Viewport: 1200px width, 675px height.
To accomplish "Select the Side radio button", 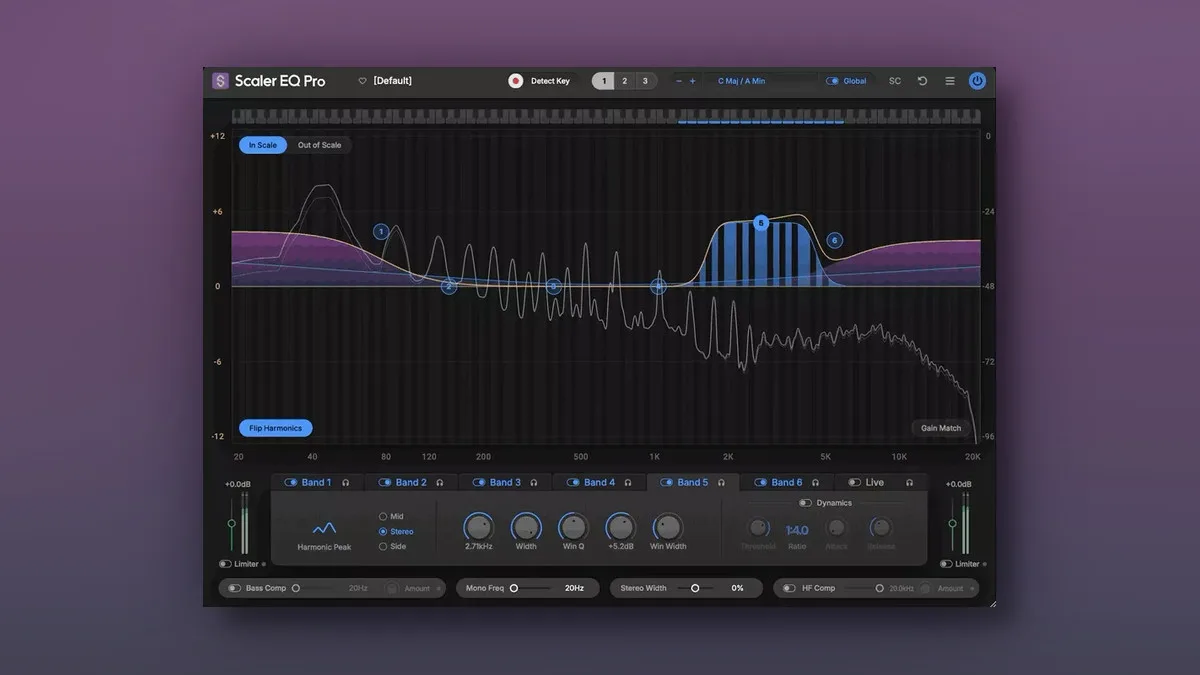I will [383, 547].
